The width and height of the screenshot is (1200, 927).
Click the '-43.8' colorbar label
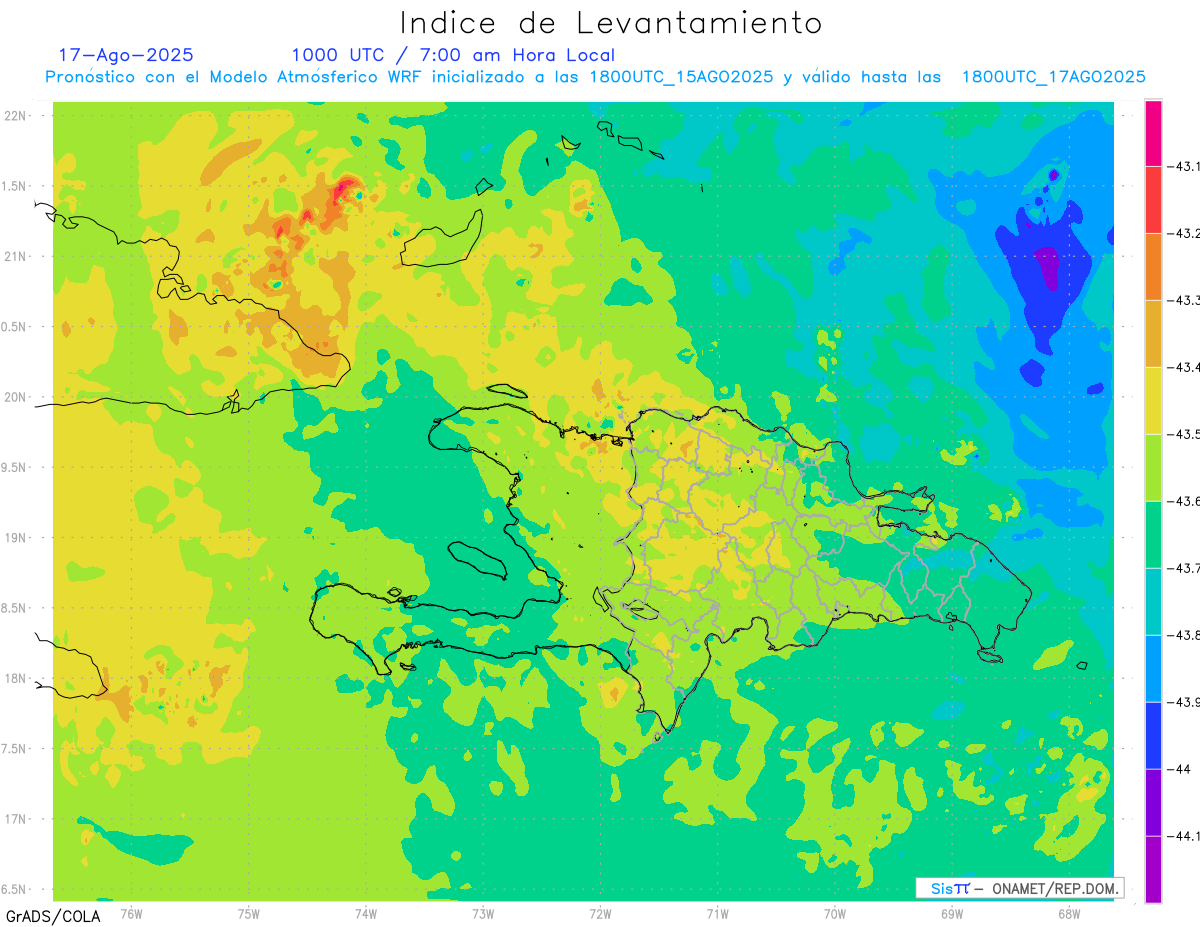[x=1185, y=635]
